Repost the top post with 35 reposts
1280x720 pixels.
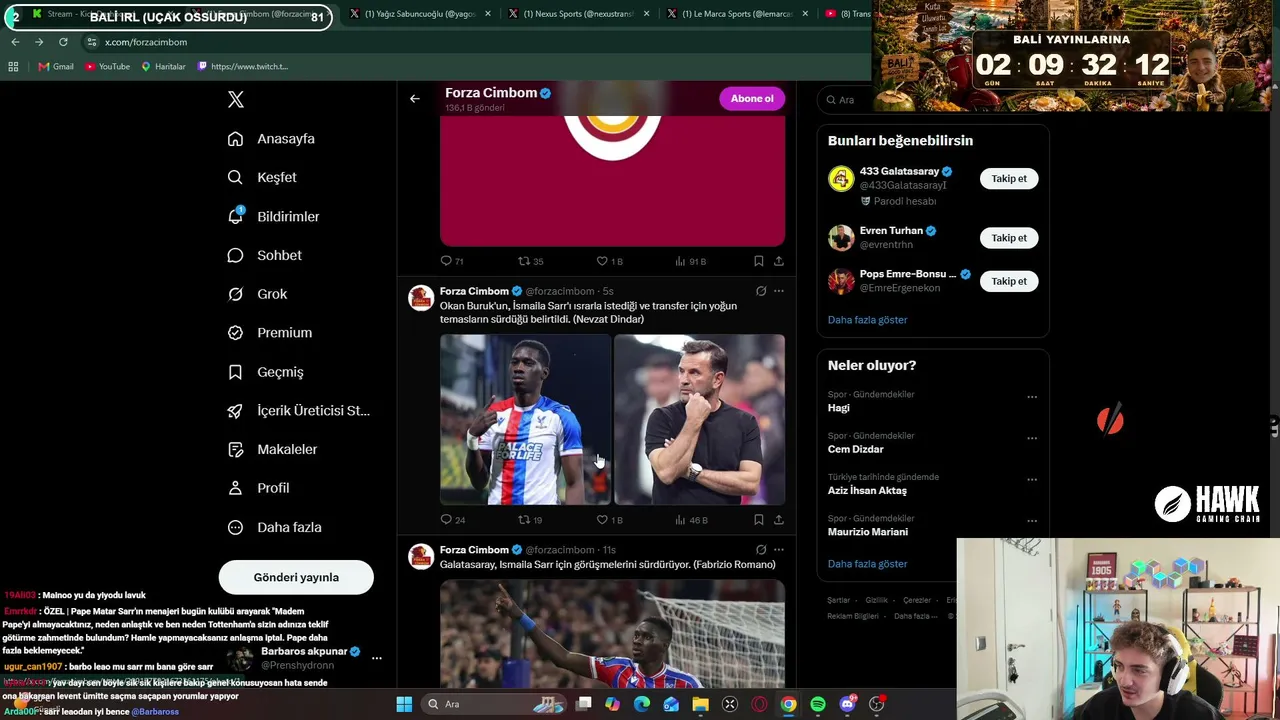tap(530, 261)
